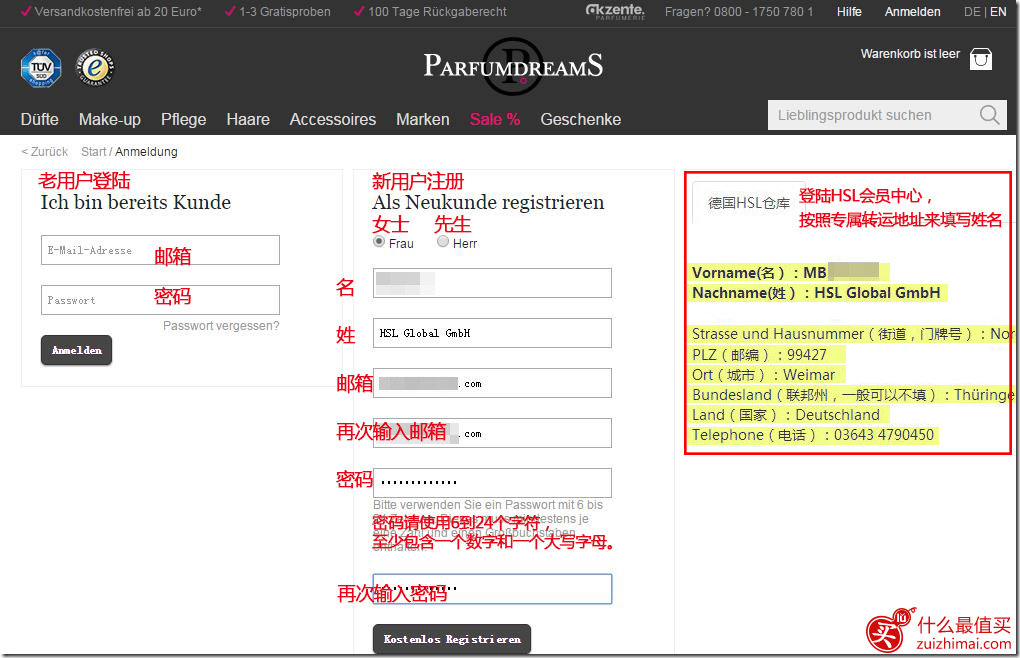Viewport: 1020px width, 658px height.
Task: Focus the E-Mail-Adresse login field
Action: (x=160, y=250)
